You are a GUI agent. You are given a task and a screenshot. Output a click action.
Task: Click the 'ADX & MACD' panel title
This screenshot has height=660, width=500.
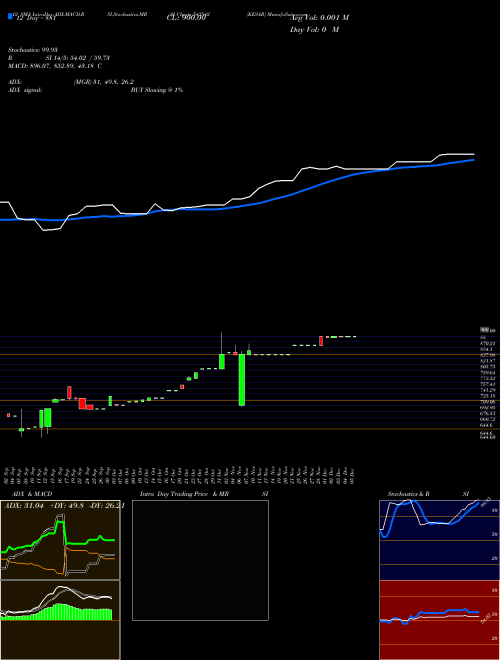point(32,494)
